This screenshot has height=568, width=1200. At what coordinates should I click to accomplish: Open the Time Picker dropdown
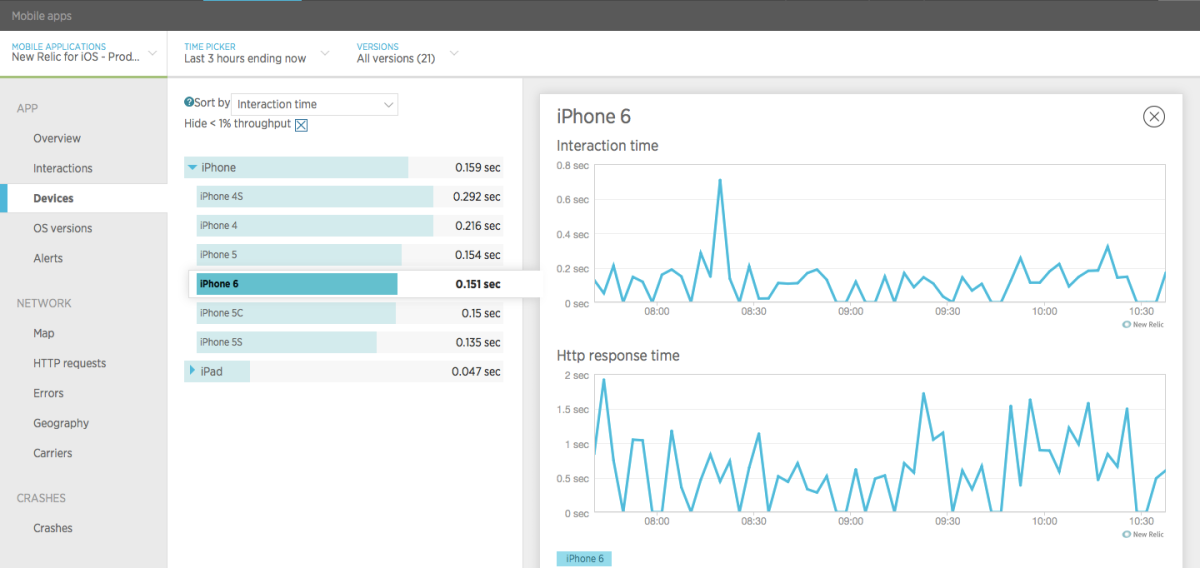coord(257,52)
